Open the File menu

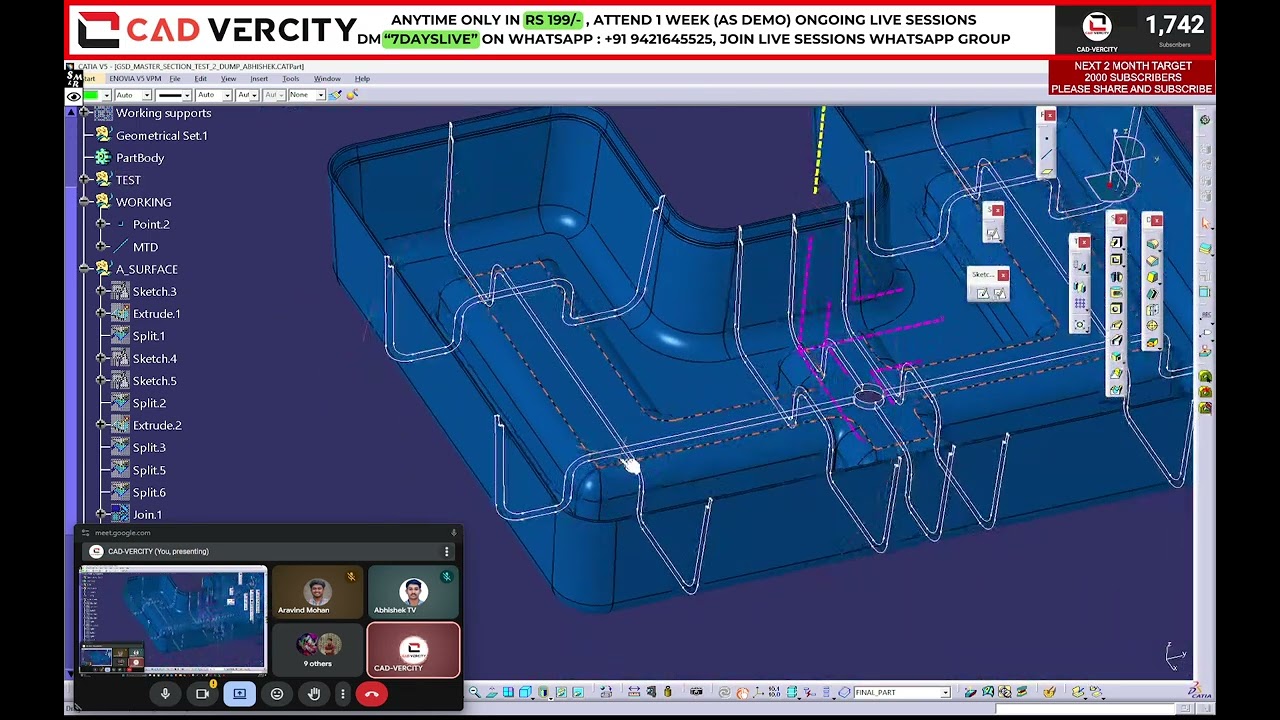pyautogui.click(x=175, y=79)
